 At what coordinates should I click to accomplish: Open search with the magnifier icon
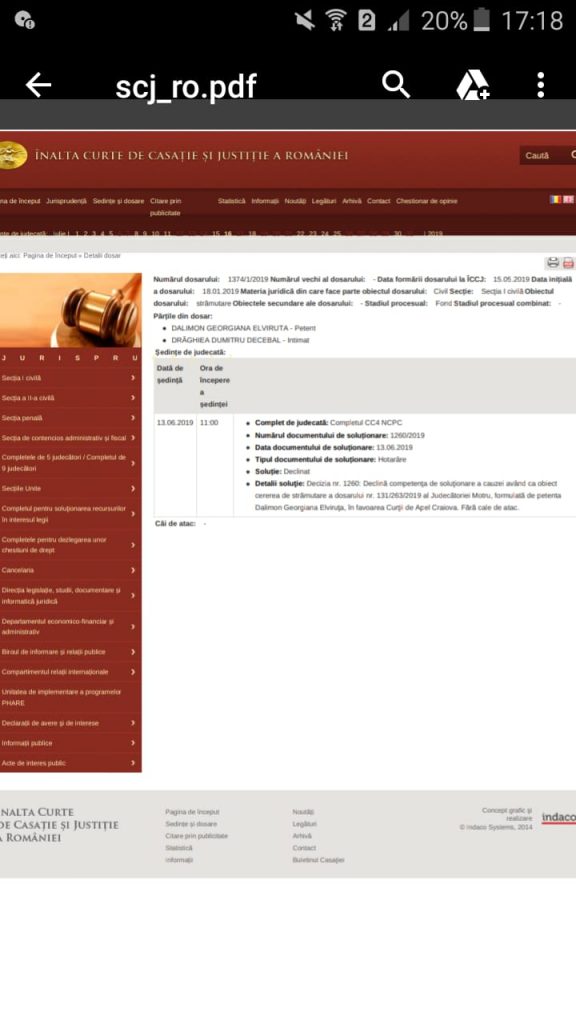[x=396, y=85]
